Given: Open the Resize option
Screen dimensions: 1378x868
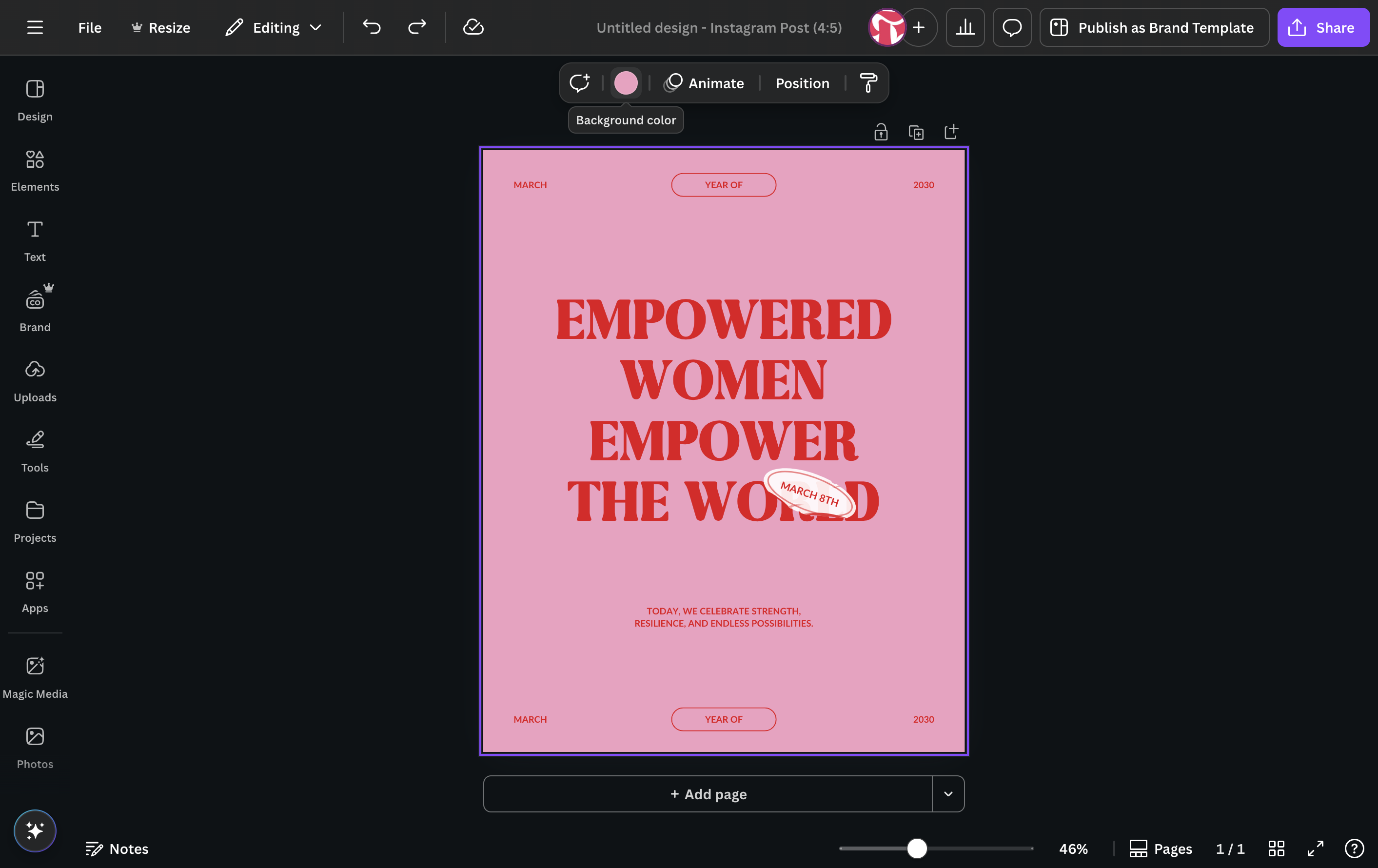Looking at the screenshot, I should [x=161, y=27].
